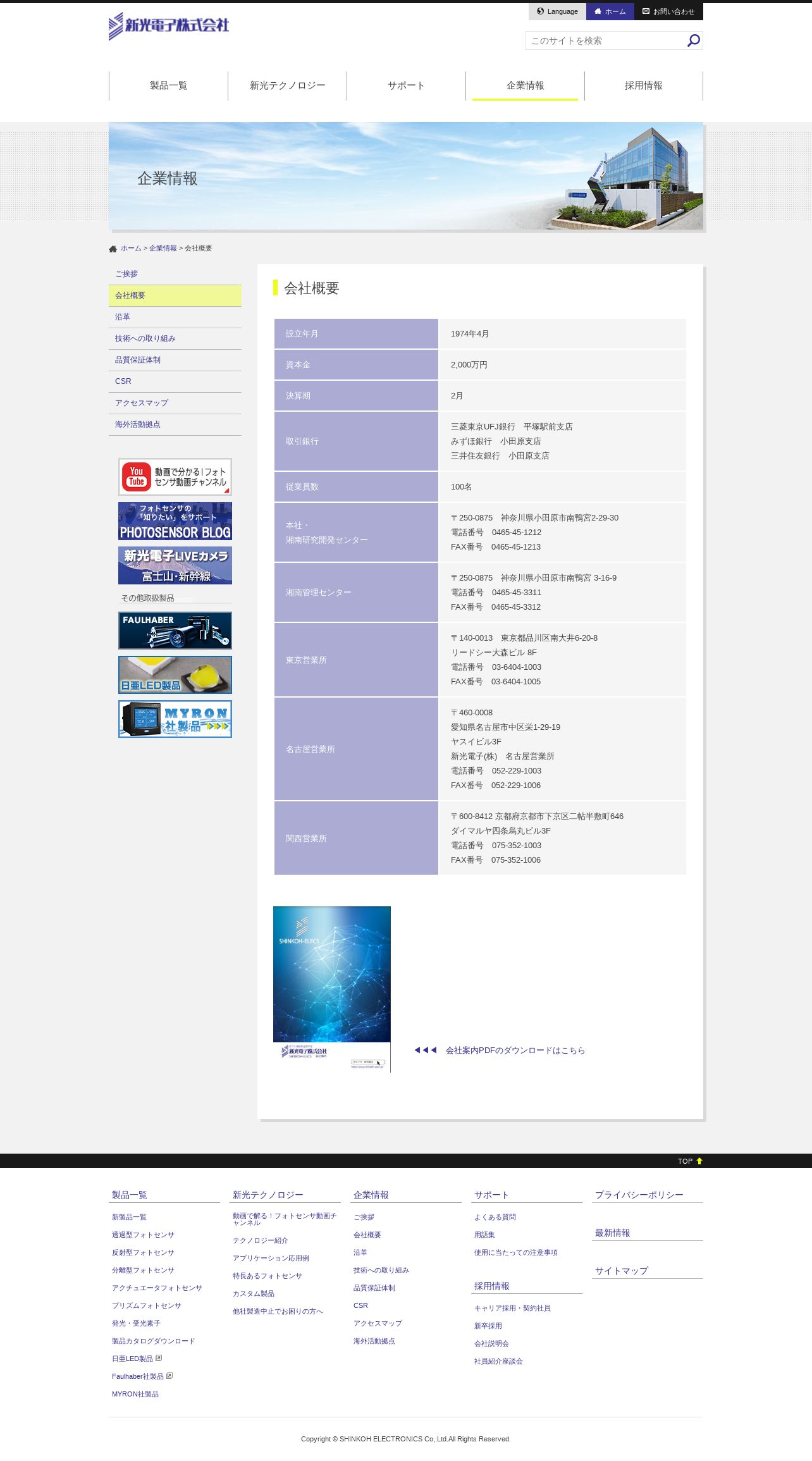This screenshot has width=812, height=1461.
Task: Open 企業情報 main menu
Action: (x=525, y=85)
